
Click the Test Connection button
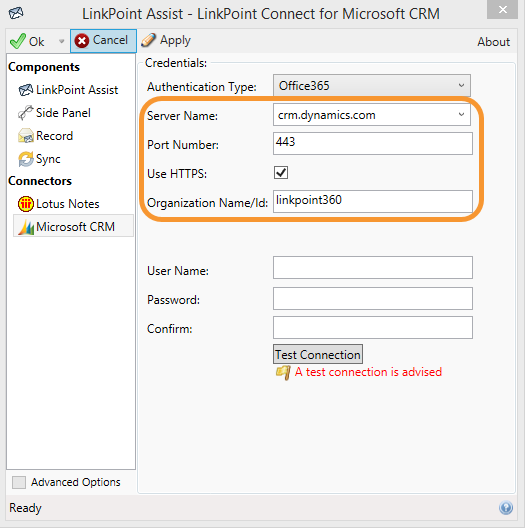coord(318,355)
